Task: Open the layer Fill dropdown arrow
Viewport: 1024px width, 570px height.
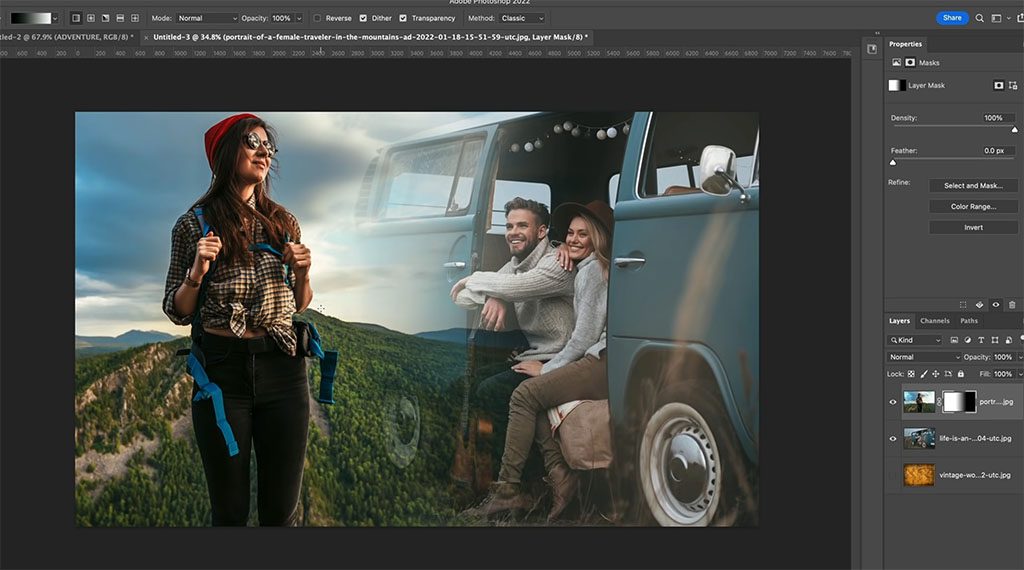Action: (1020, 374)
